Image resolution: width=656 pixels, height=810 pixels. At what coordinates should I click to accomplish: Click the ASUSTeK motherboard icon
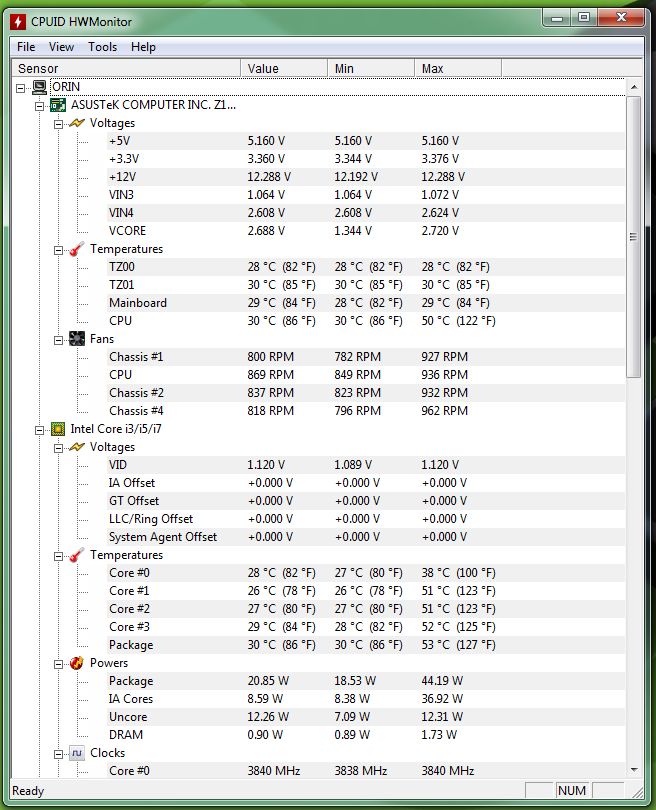tap(58, 105)
